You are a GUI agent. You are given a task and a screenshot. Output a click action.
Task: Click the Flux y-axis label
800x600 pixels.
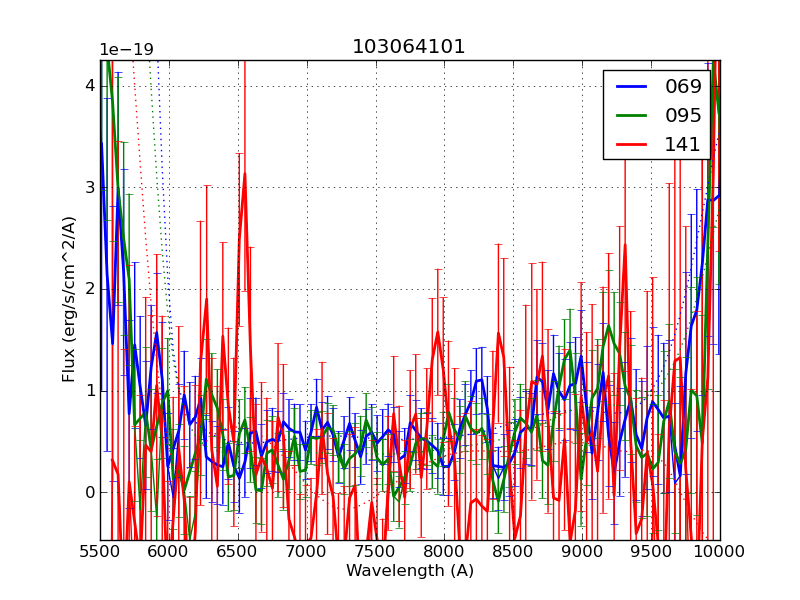pyautogui.click(x=69, y=299)
